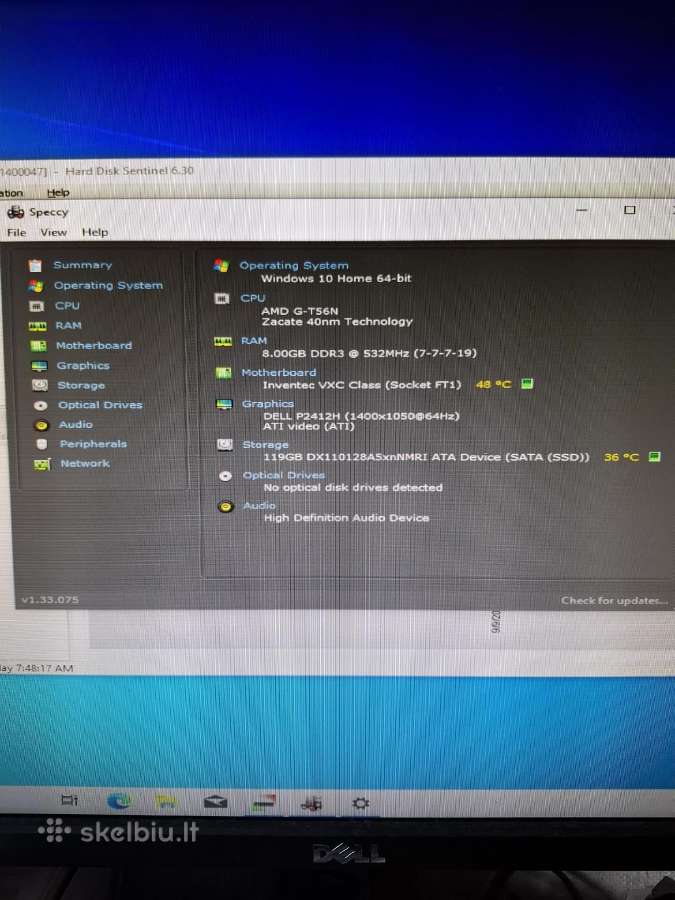Click the storage temperature indicator icon beside 36 °C
The height and width of the screenshot is (900, 675).
(x=654, y=457)
